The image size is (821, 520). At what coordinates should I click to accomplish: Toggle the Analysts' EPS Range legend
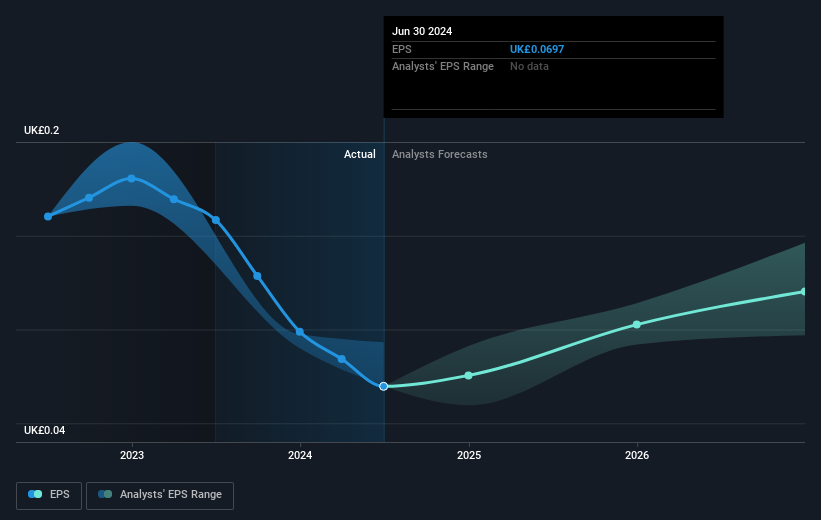(x=160, y=495)
